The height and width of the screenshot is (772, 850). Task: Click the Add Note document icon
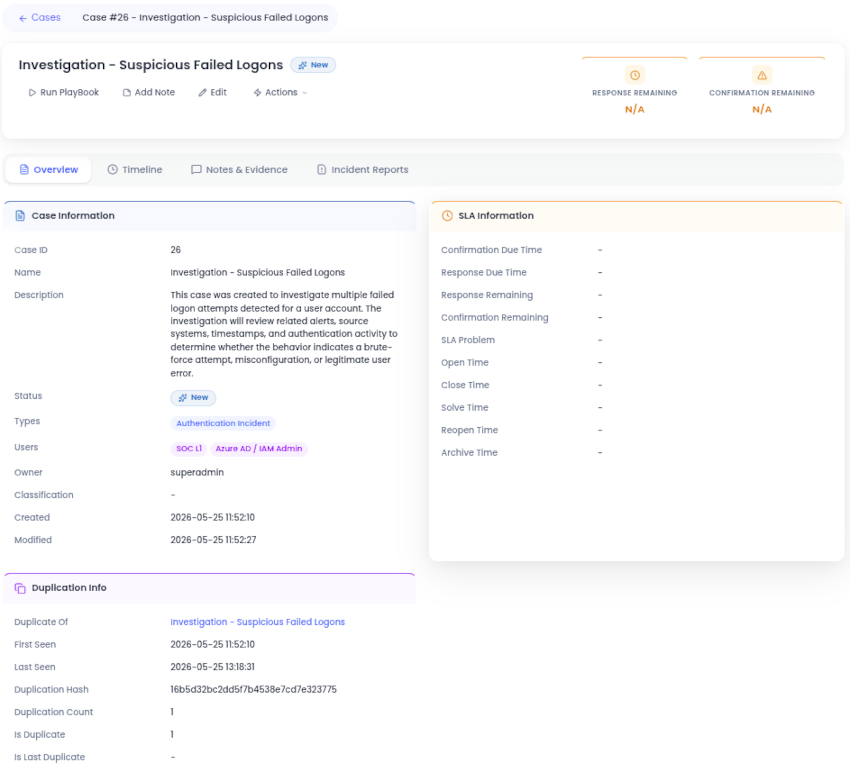click(x=126, y=93)
